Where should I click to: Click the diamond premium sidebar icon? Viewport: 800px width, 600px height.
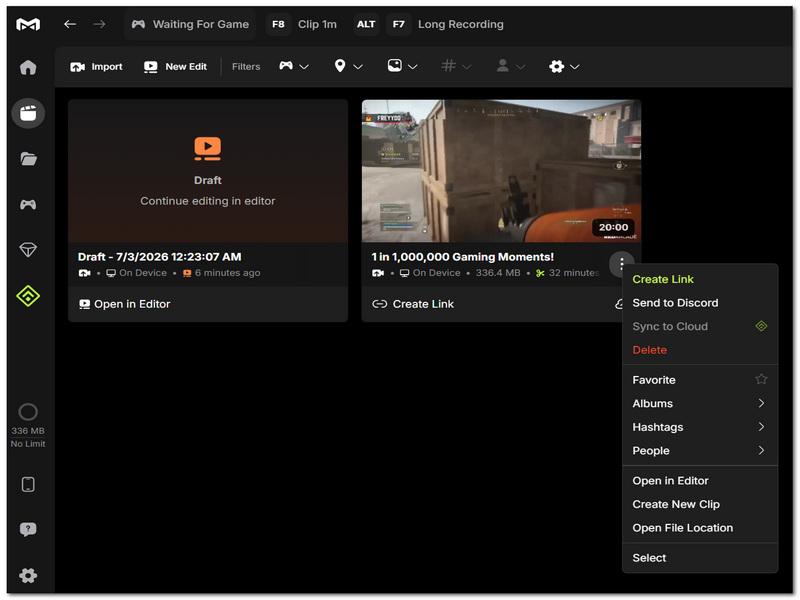(28, 250)
